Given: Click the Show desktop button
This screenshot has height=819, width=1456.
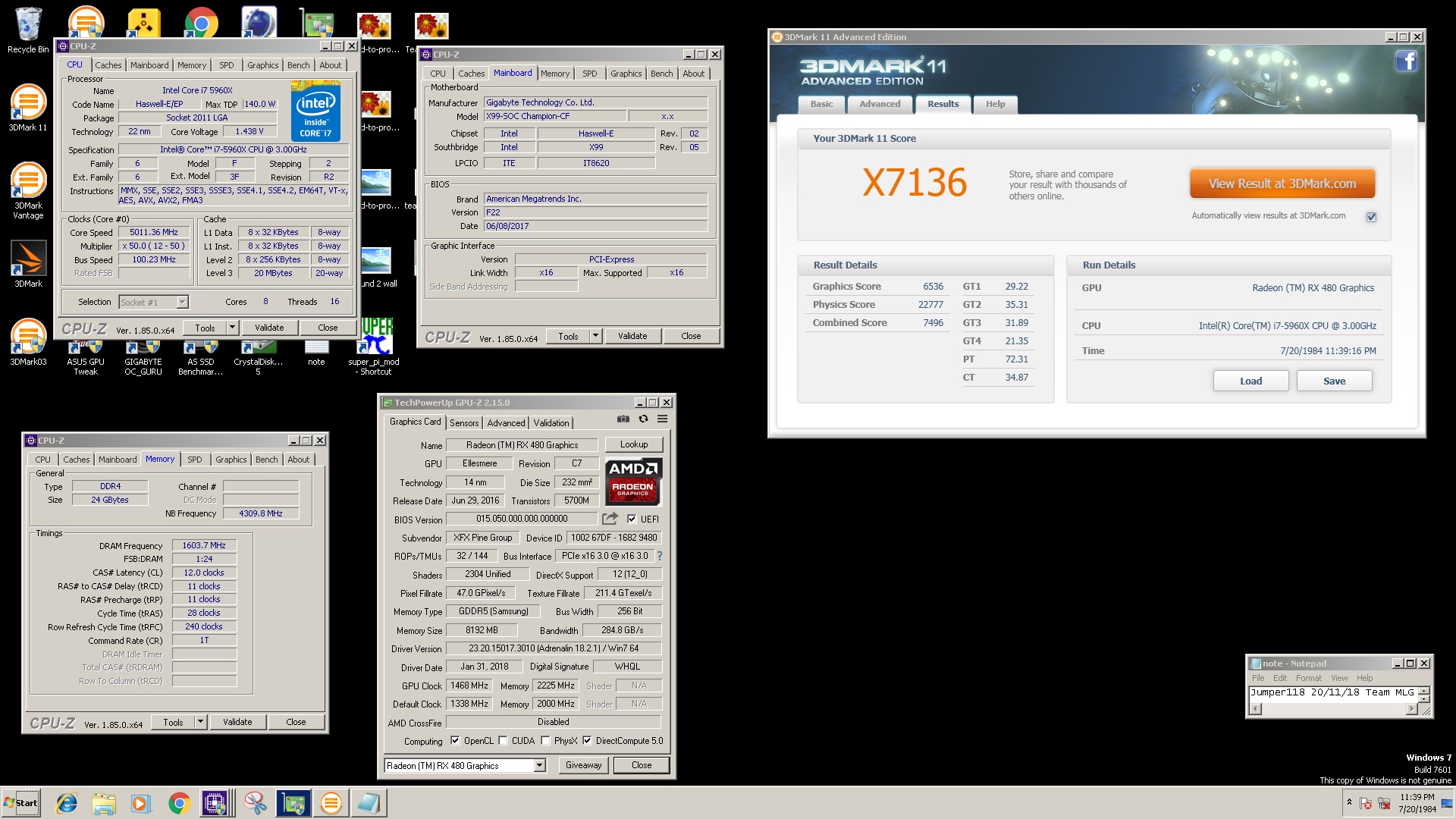Looking at the screenshot, I should tap(1448, 803).
